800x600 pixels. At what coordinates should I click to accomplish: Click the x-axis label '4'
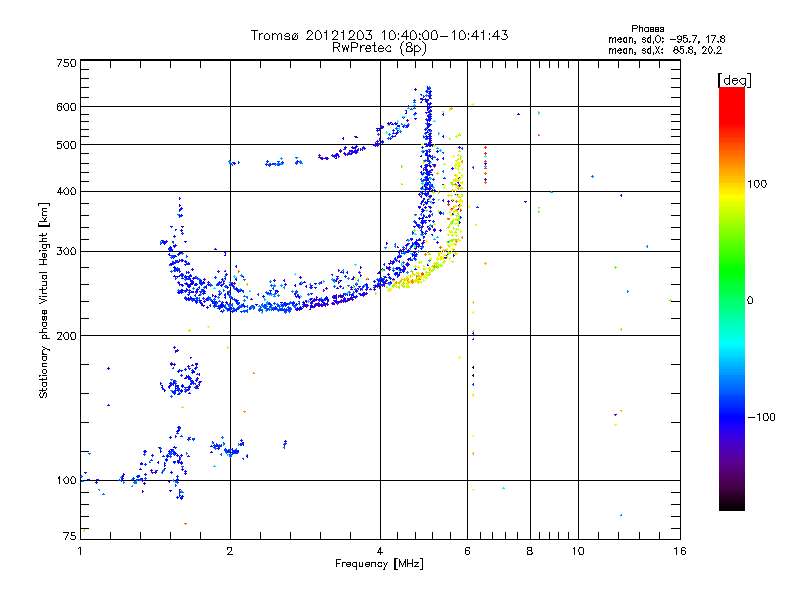tap(380, 551)
